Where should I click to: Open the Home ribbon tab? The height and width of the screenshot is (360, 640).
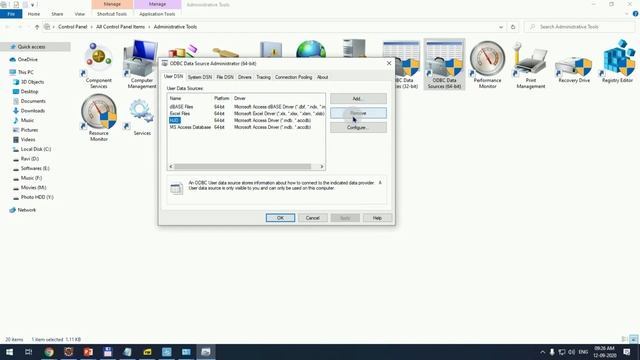click(x=33, y=14)
